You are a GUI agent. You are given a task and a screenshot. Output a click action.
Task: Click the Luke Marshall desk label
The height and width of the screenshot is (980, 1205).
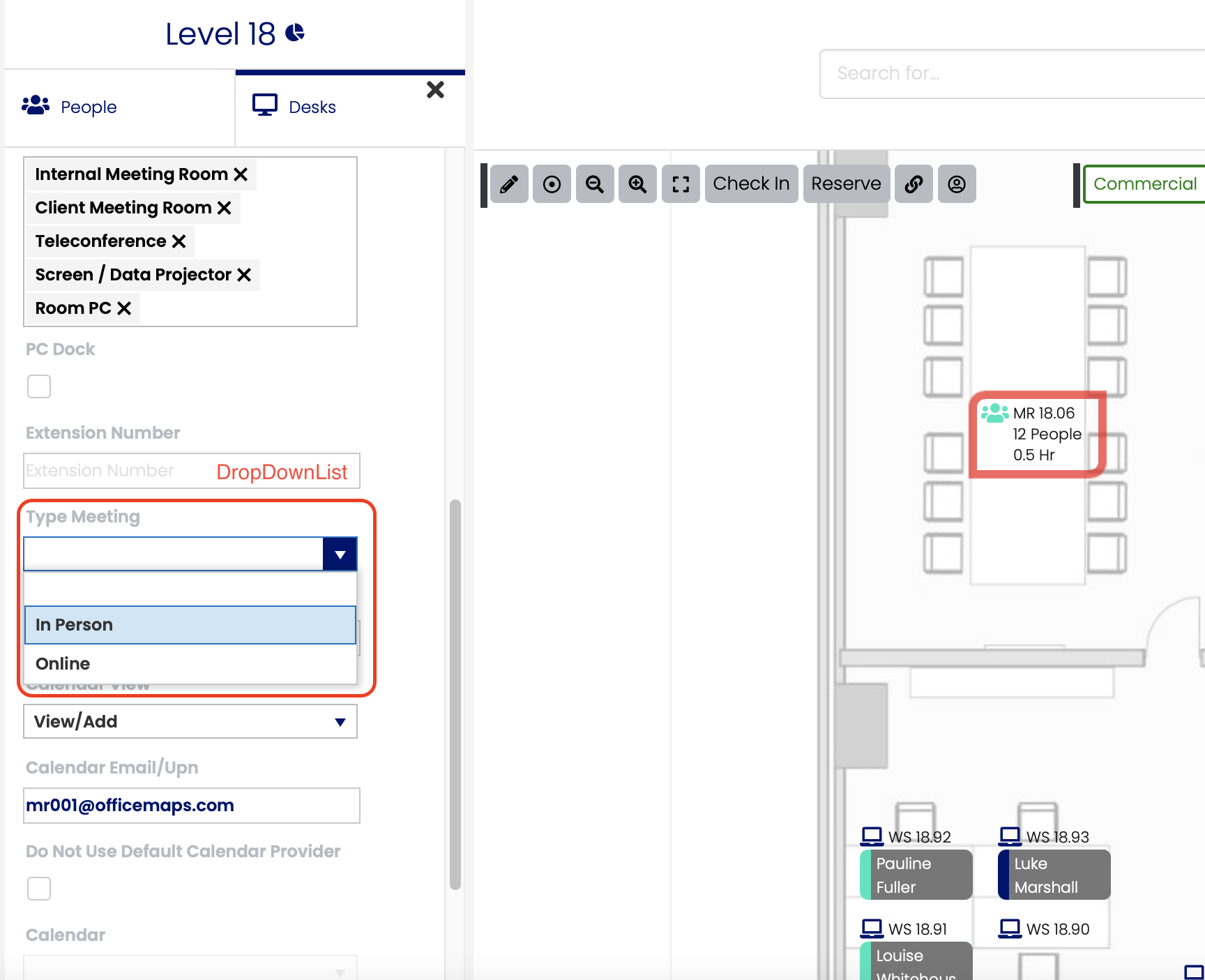1054,875
